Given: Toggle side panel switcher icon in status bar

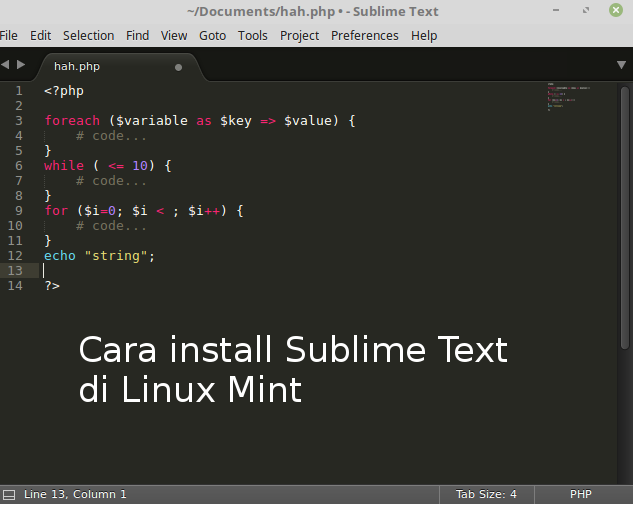Looking at the screenshot, I should coord(9,495).
